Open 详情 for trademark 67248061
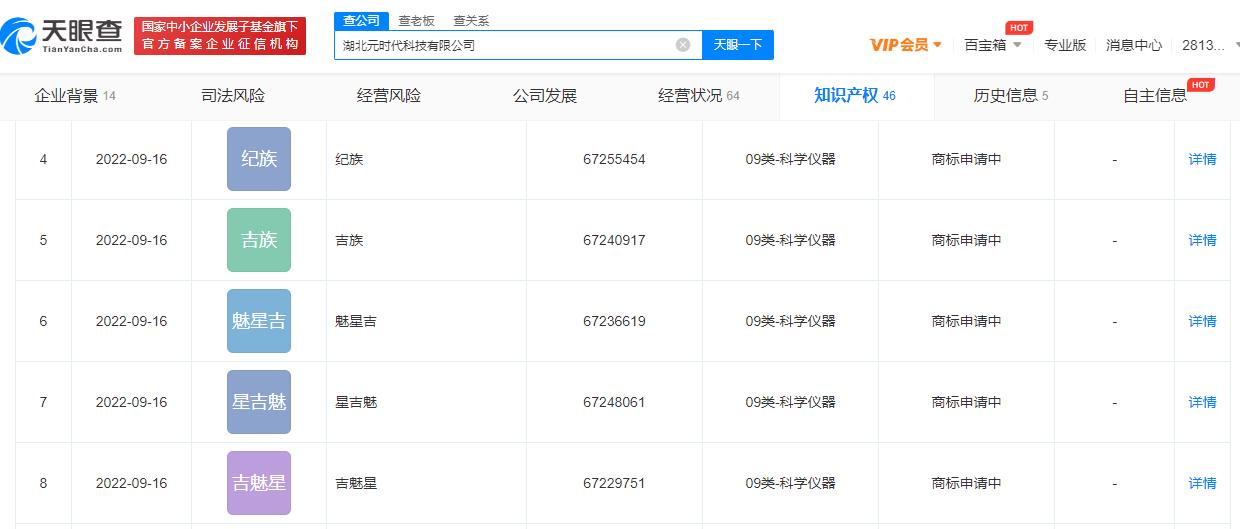Screen dimensions: 1240x529 1202,402
